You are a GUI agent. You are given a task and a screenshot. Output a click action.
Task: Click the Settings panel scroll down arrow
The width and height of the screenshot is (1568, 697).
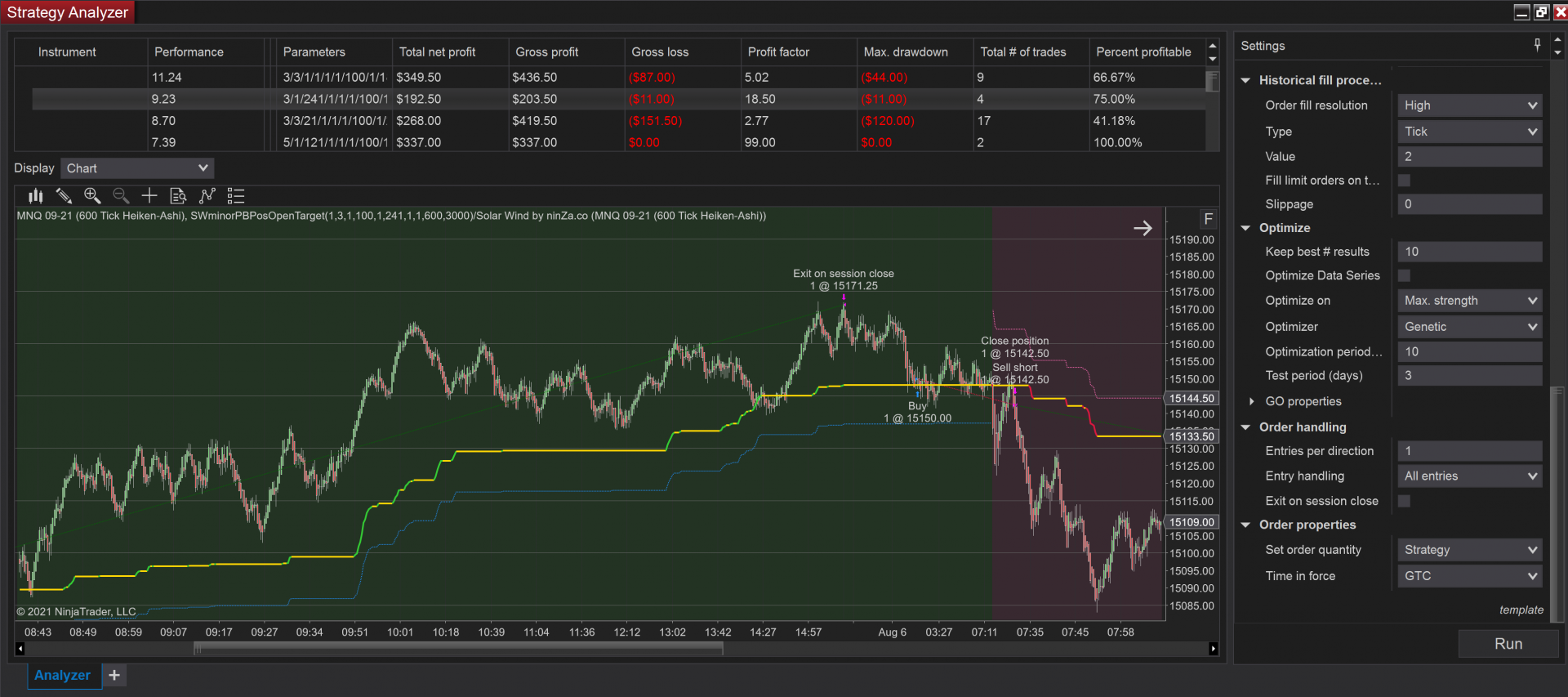pos(1557,53)
